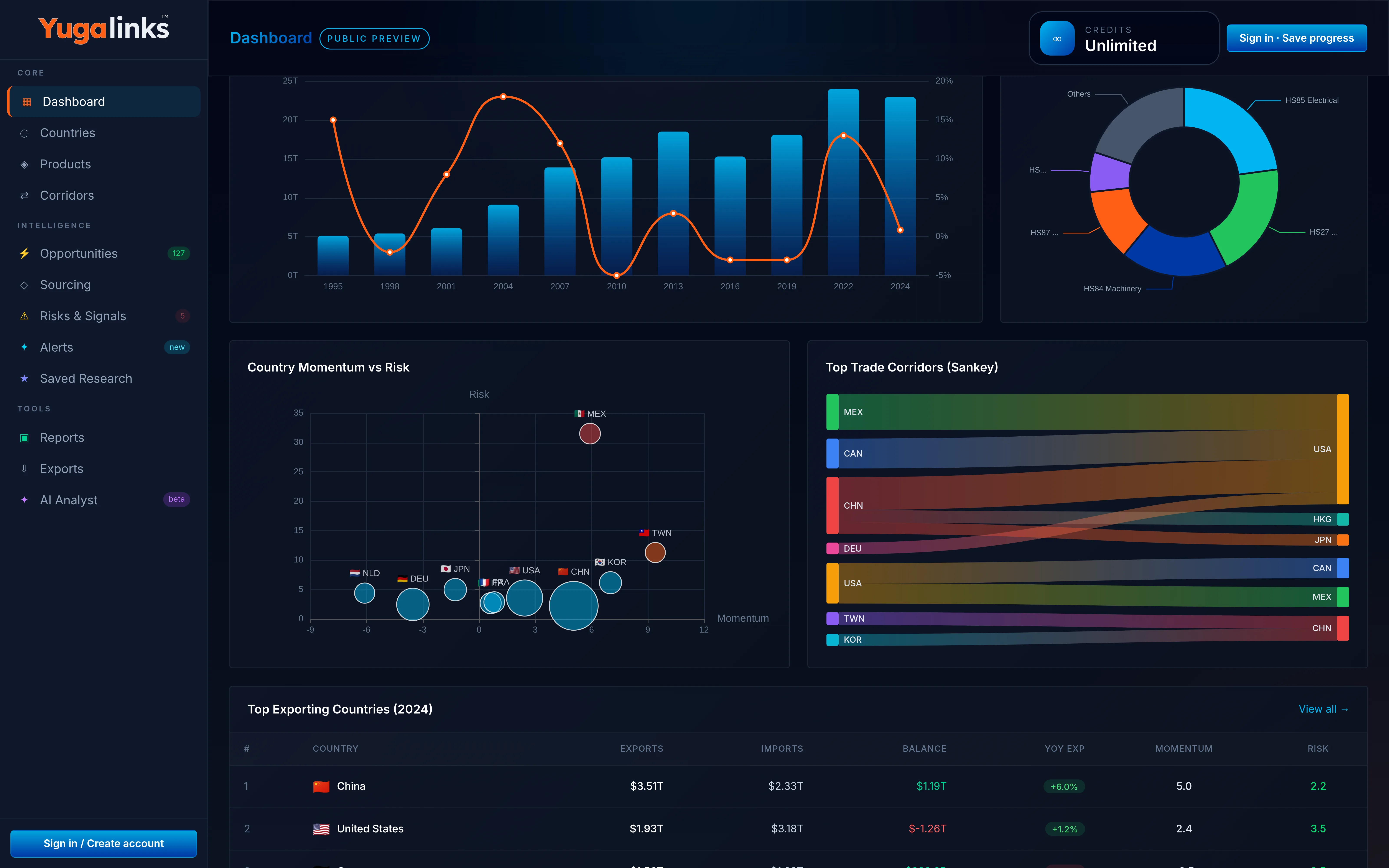Click the Opportunities lightning bolt icon
Image resolution: width=1389 pixels, height=868 pixels.
pos(24,254)
